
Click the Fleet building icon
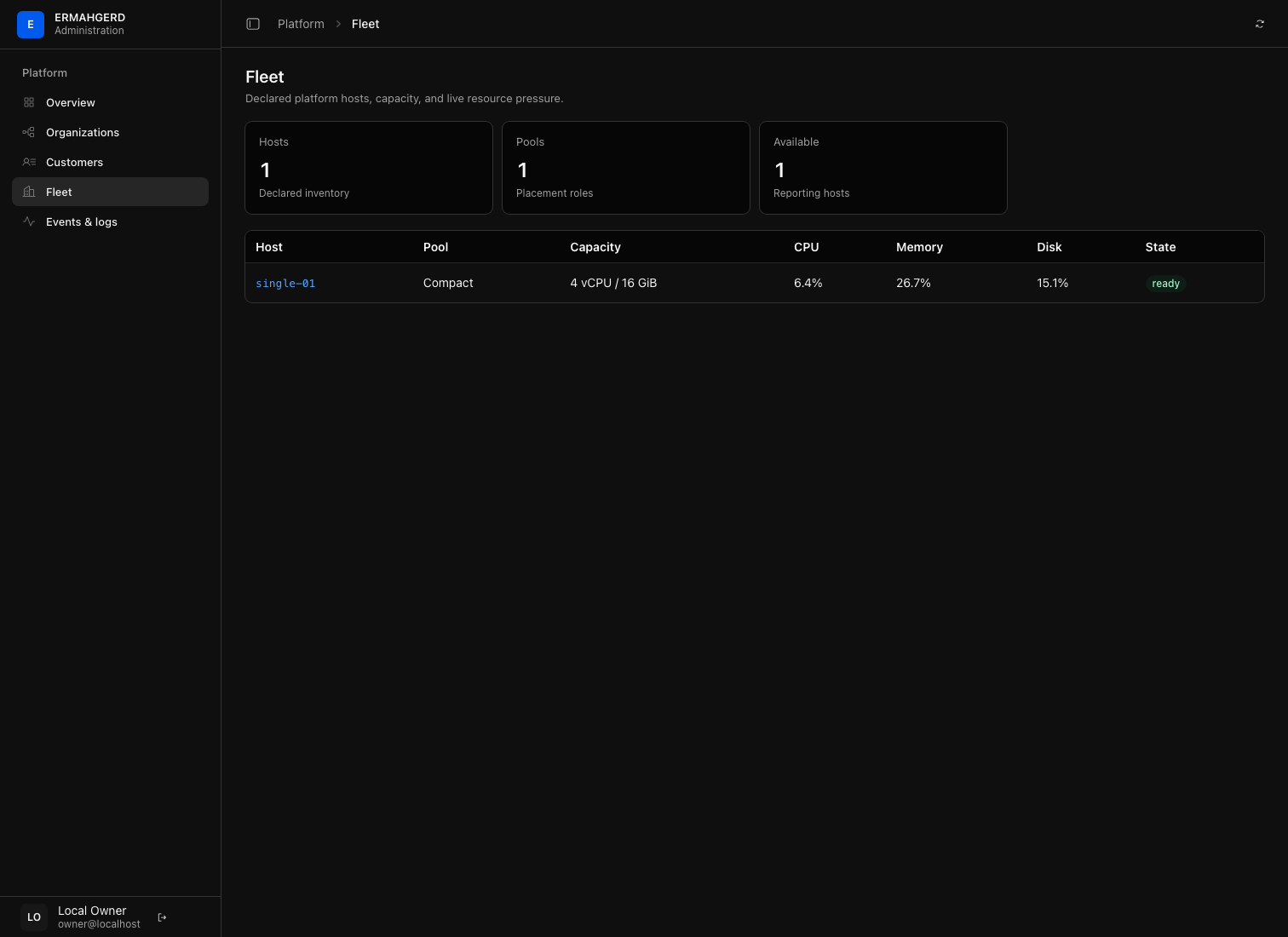(29, 192)
